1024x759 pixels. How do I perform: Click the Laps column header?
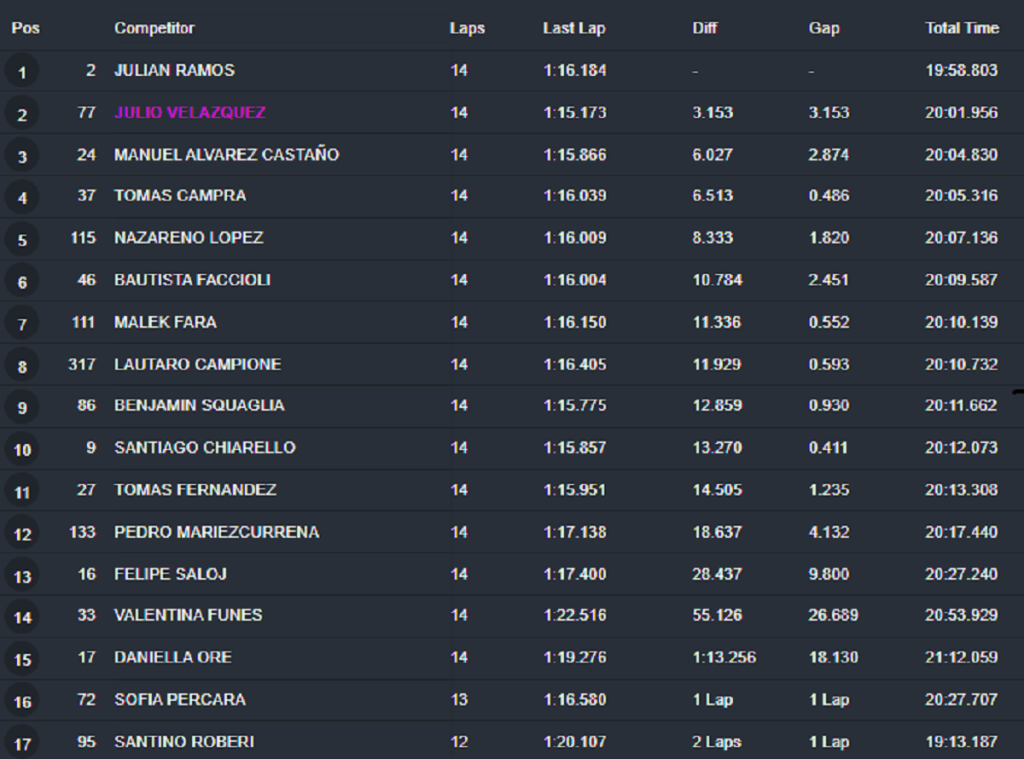(467, 28)
